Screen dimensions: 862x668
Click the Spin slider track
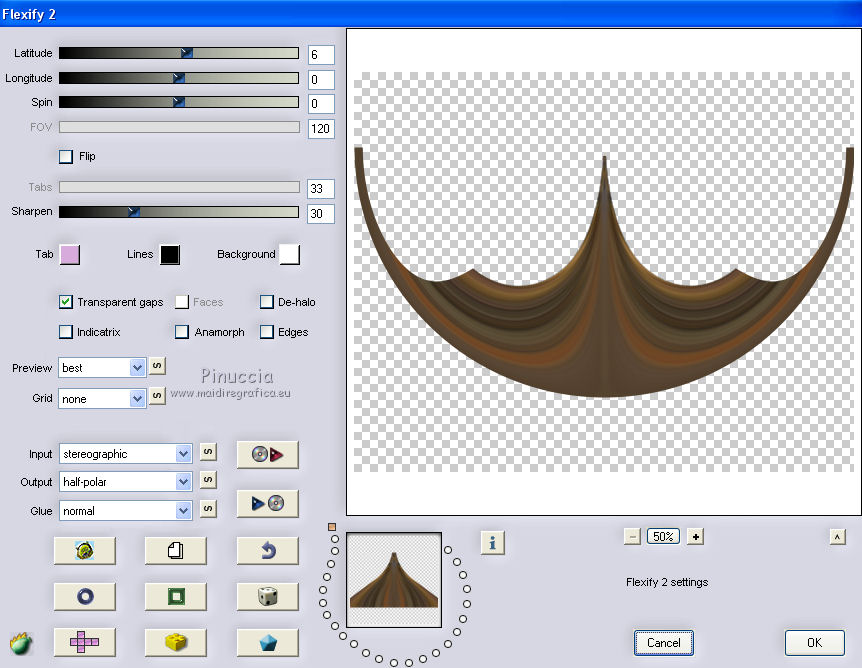click(179, 102)
